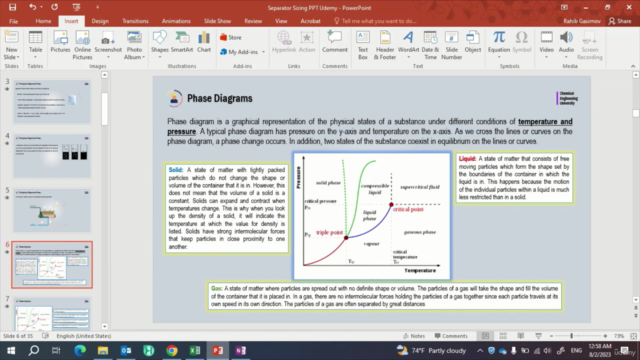Open the File menu
The image size is (640, 360).
coord(13,21)
